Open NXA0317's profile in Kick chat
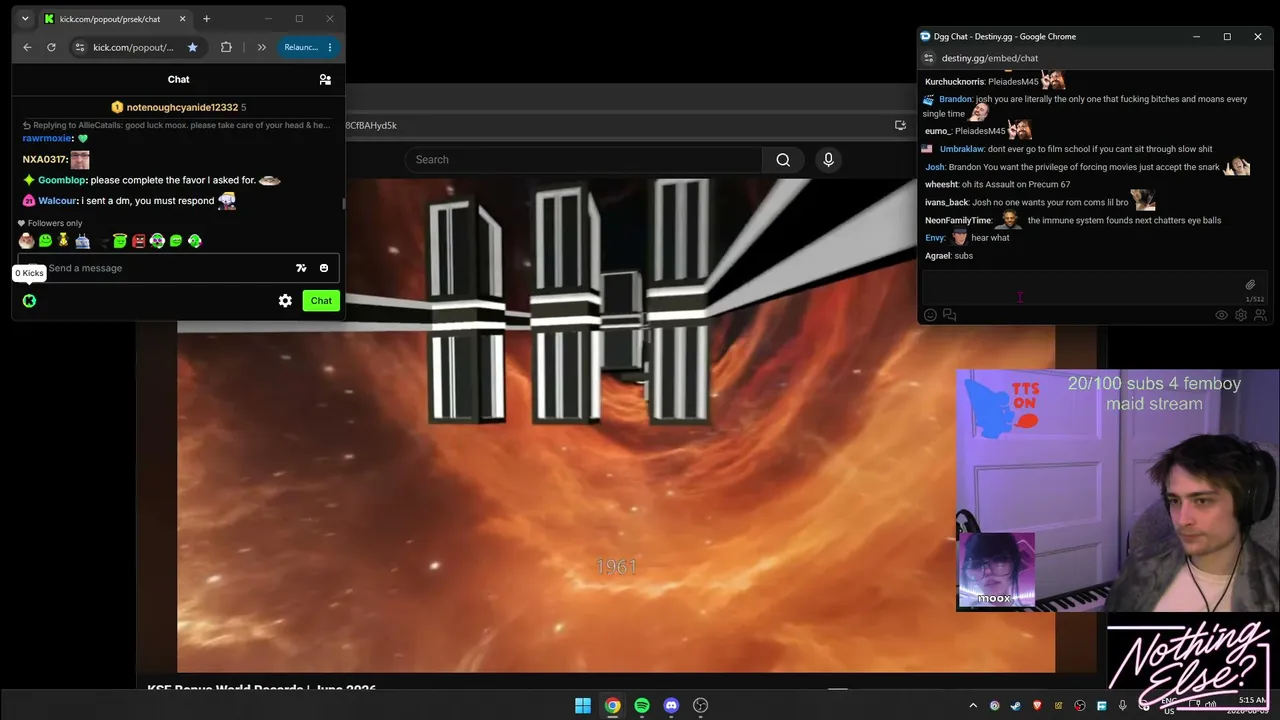Image resolution: width=1280 pixels, height=720 pixels. tap(44, 159)
